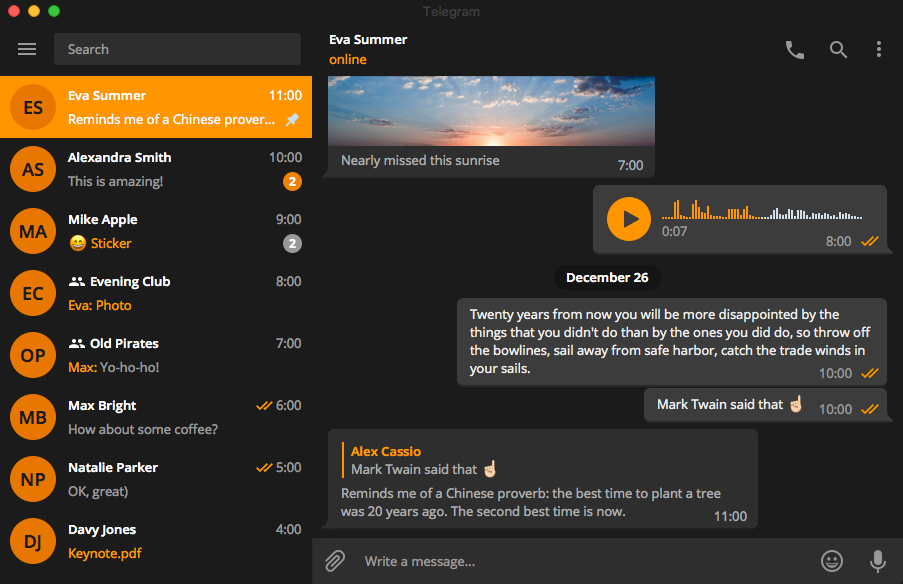Click the NP avatar circle
The width and height of the screenshot is (903, 584).
(x=33, y=479)
